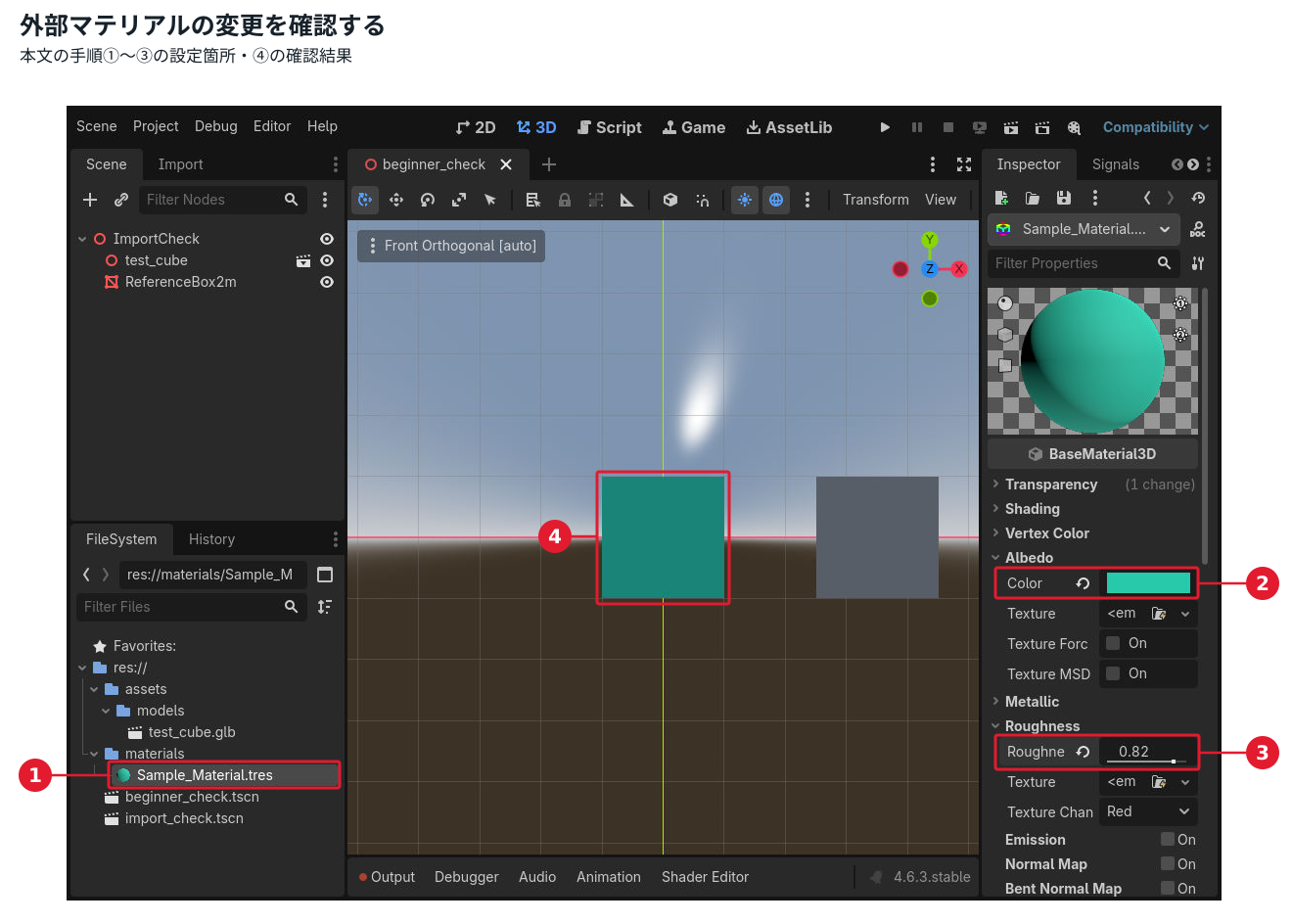Toggle FileSystem split mode icon

[325, 575]
